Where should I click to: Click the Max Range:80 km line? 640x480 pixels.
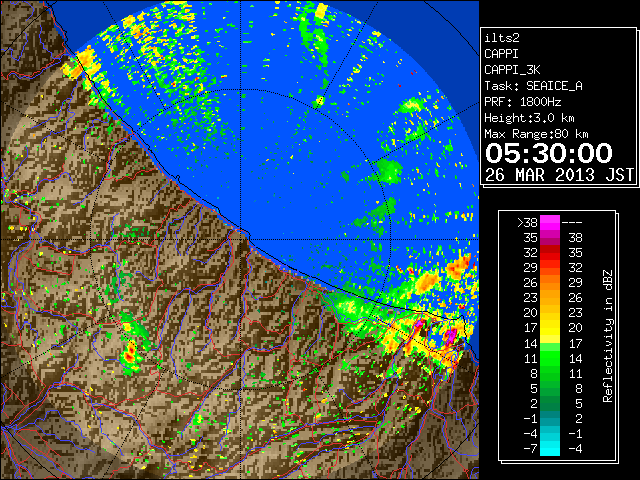536,134
